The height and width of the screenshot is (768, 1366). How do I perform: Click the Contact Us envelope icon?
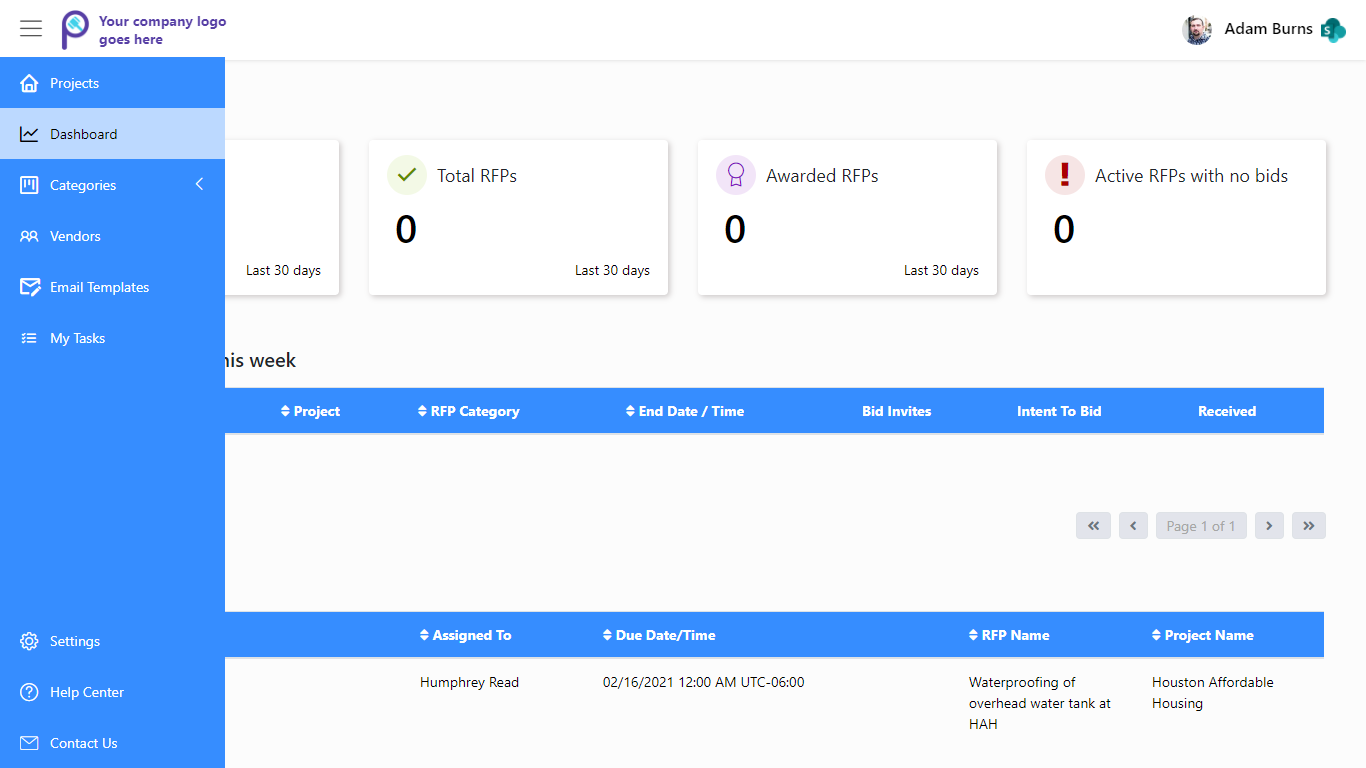pyautogui.click(x=29, y=743)
